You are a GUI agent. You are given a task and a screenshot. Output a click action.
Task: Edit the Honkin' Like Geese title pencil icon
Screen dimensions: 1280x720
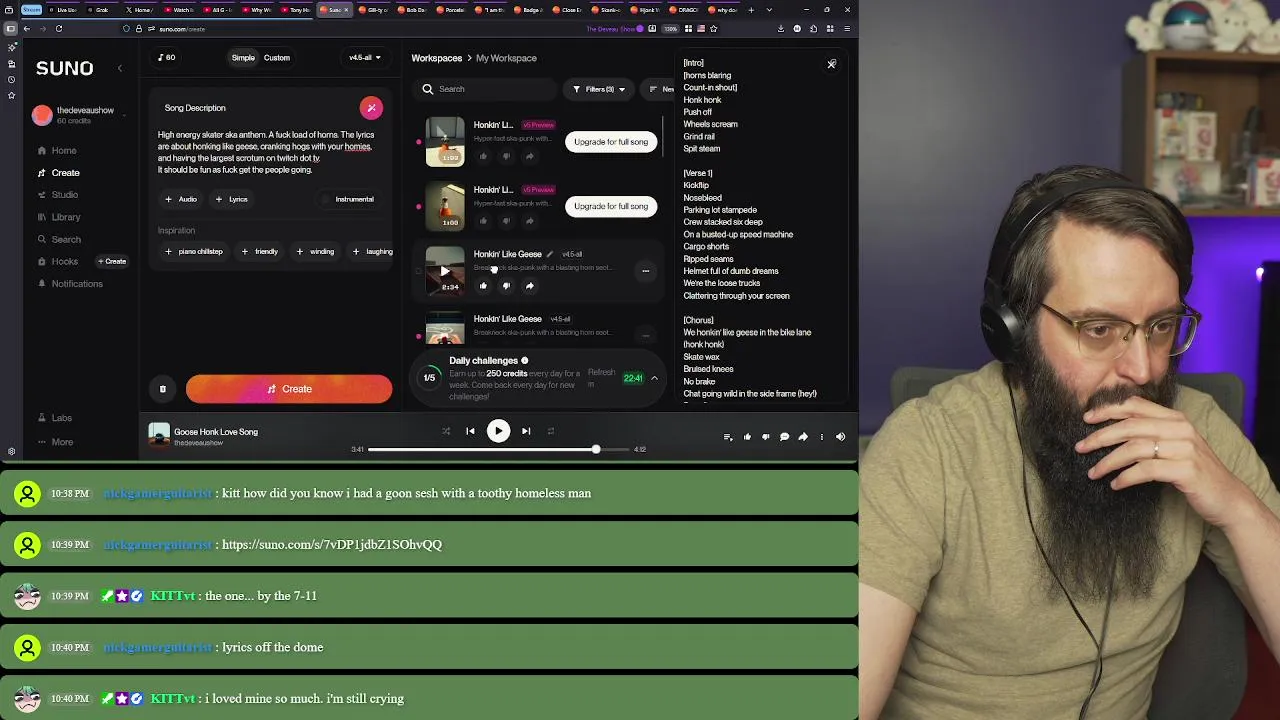[x=549, y=254]
